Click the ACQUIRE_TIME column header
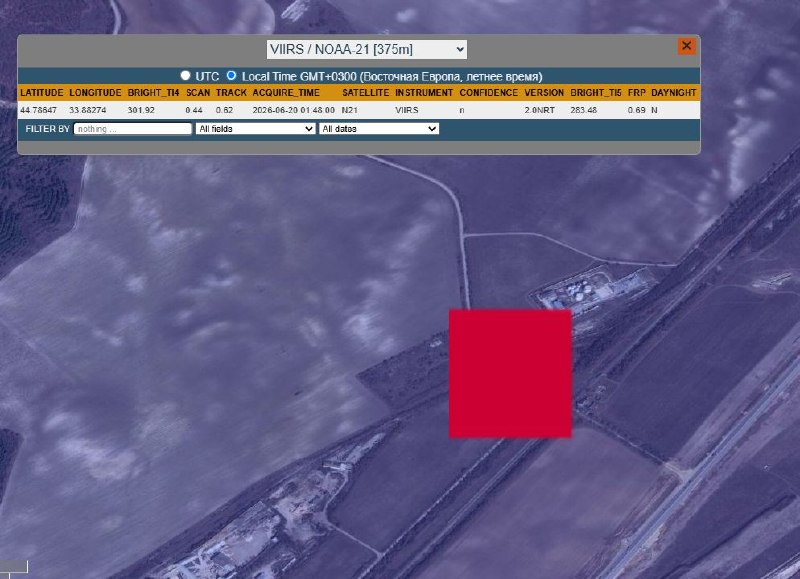The image size is (800, 579). click(x=286, y=93)
